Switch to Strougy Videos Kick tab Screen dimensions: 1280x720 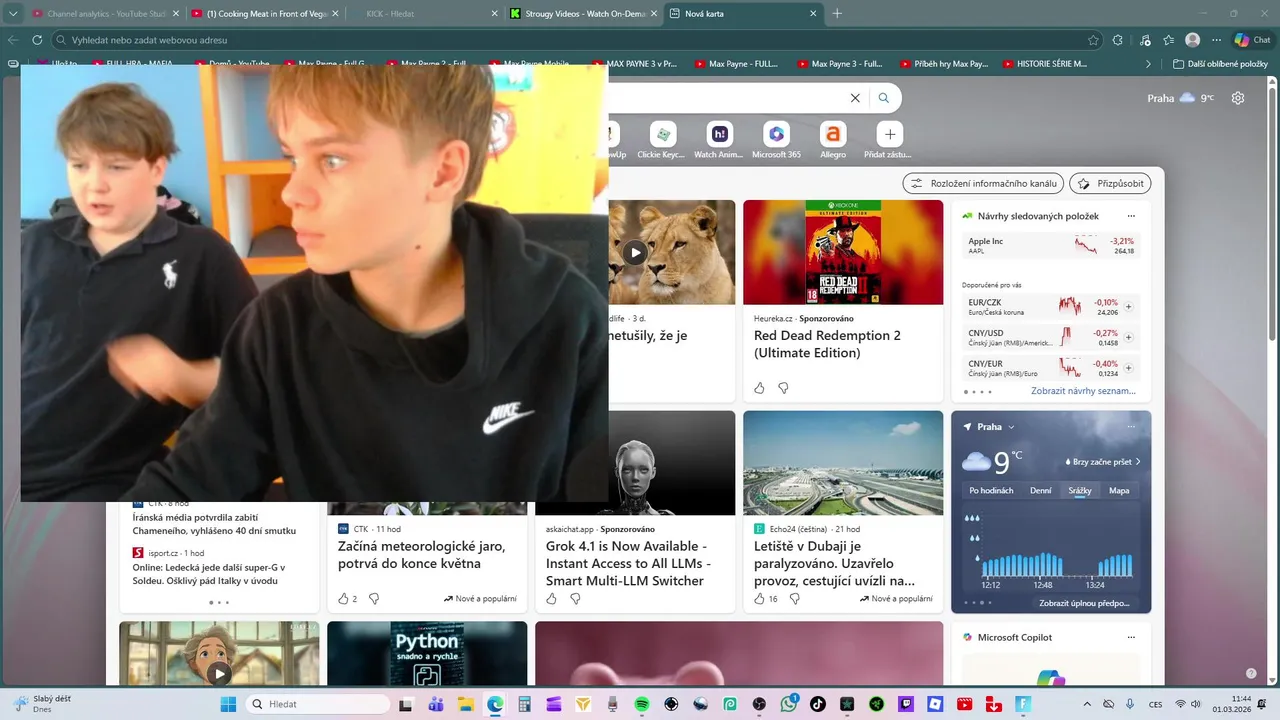(582, 14)
